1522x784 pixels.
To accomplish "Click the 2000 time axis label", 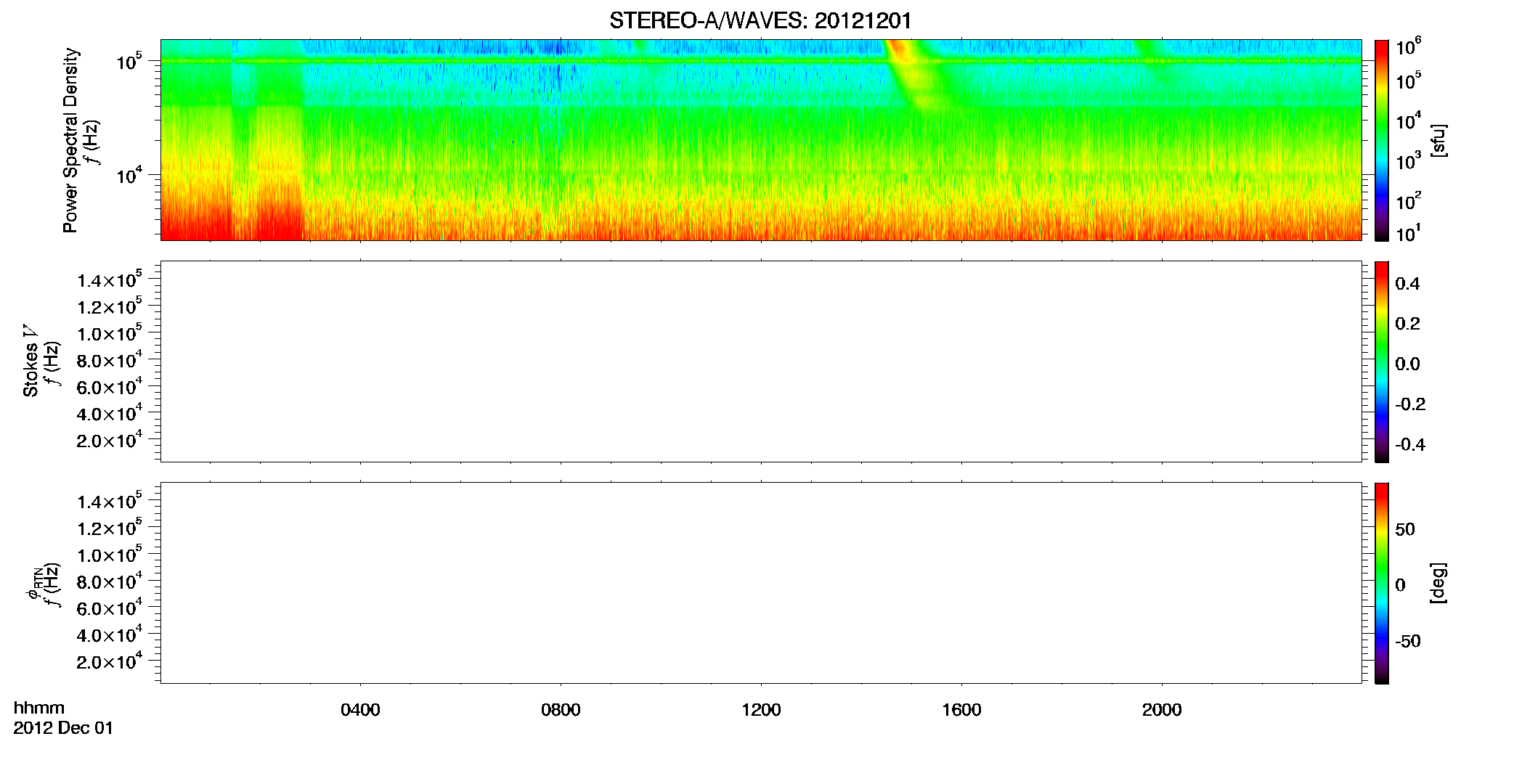I will (x=1162, y=710).
